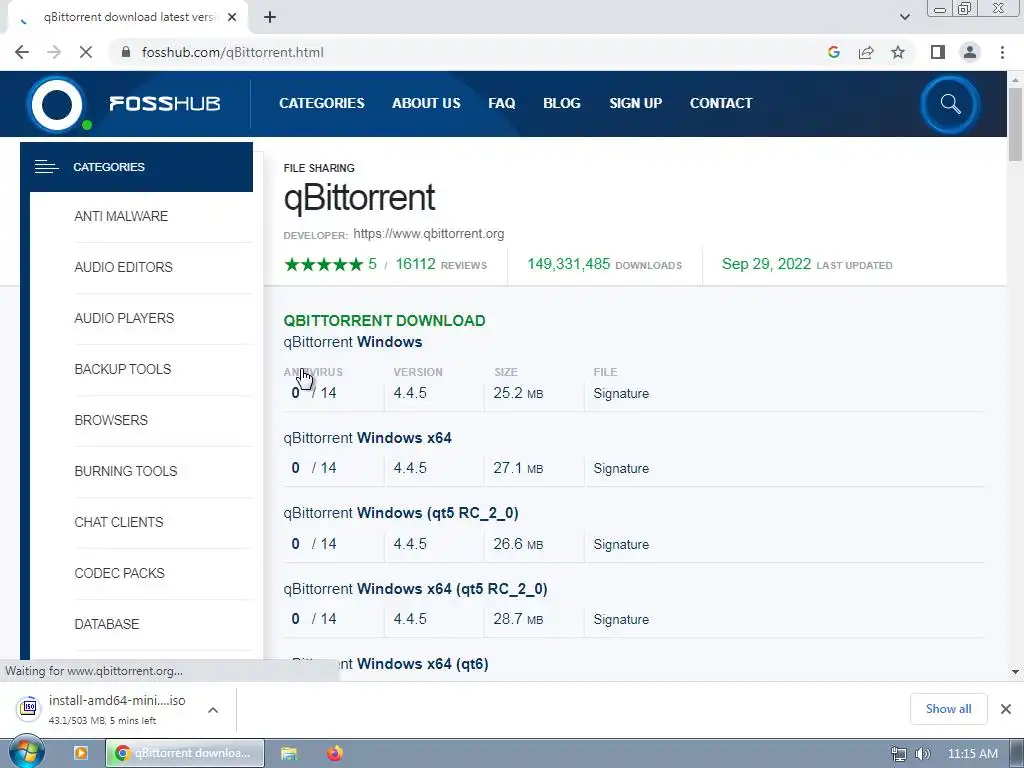The image size is (1024, 768).
Task: Open the Chat Clients category
Action: (x=119, y=522)
